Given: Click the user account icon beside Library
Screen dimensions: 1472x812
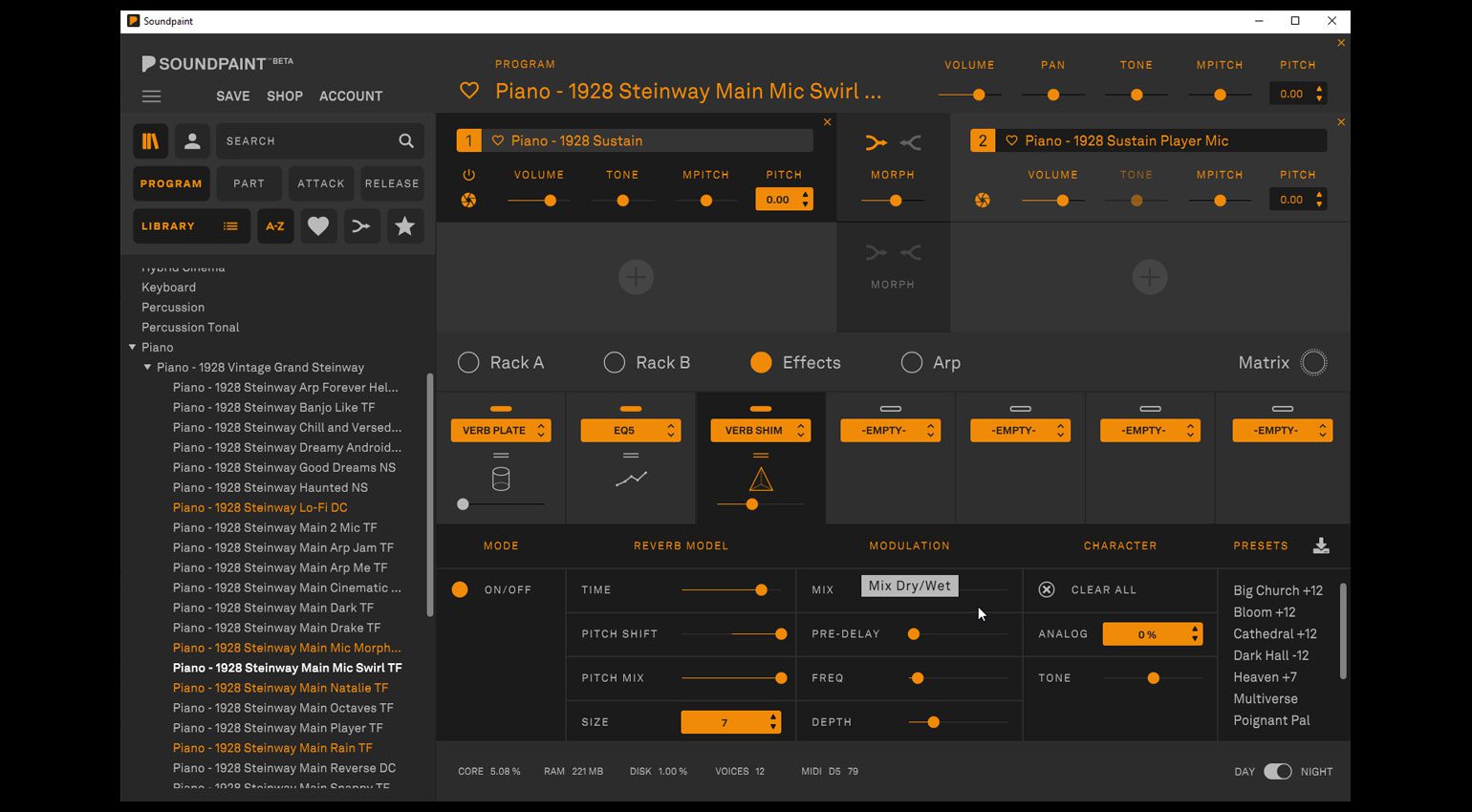Looking at the screenshot, I should [x=192, y=140].
